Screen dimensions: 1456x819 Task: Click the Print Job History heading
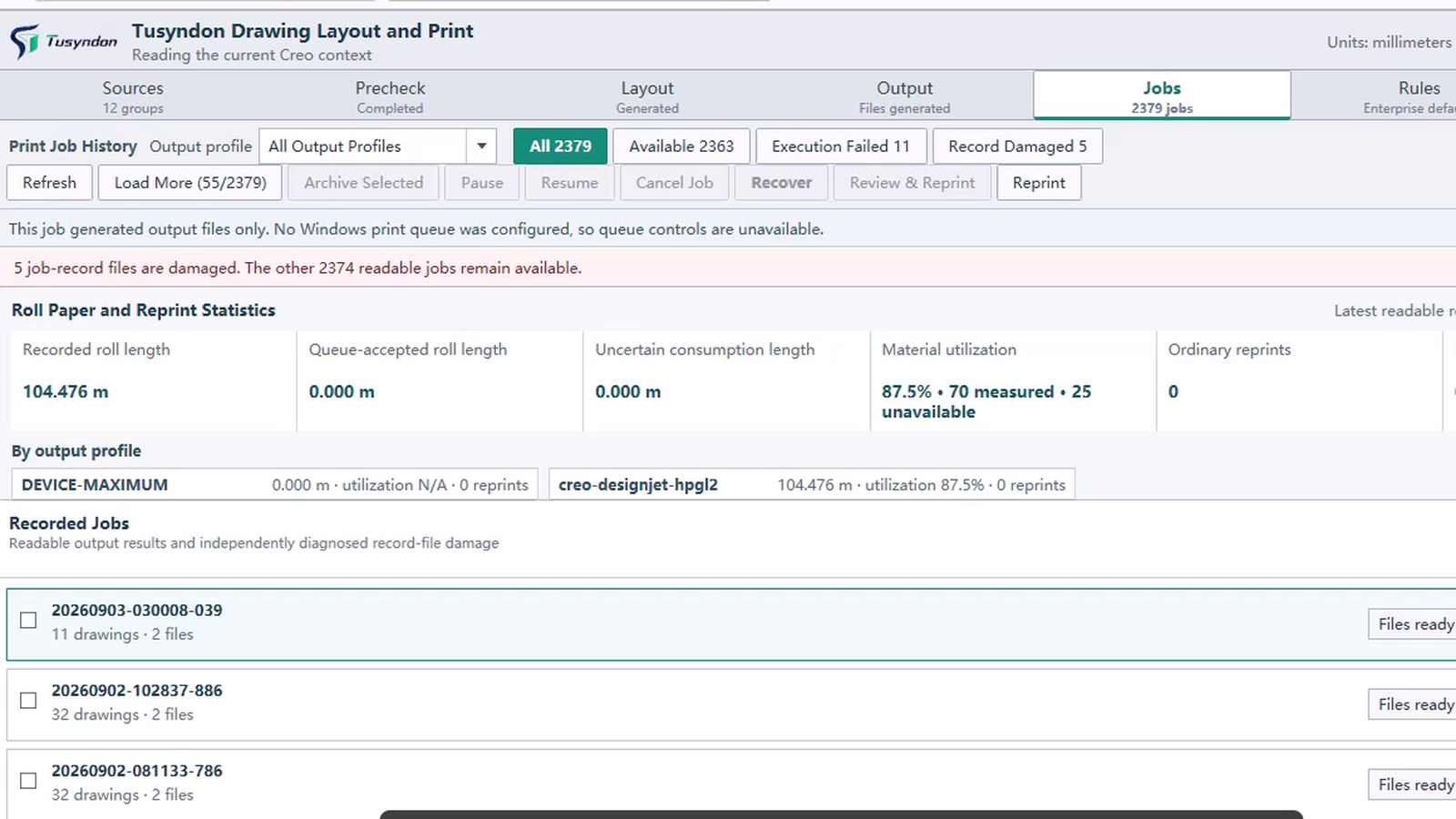coord(73,146)
